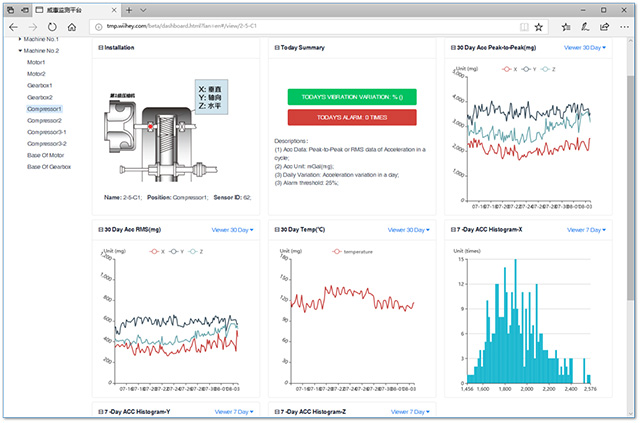Screen dimensions: 640x423
Task: Open browser settings and more ellipsis
Action: point(624,27)
